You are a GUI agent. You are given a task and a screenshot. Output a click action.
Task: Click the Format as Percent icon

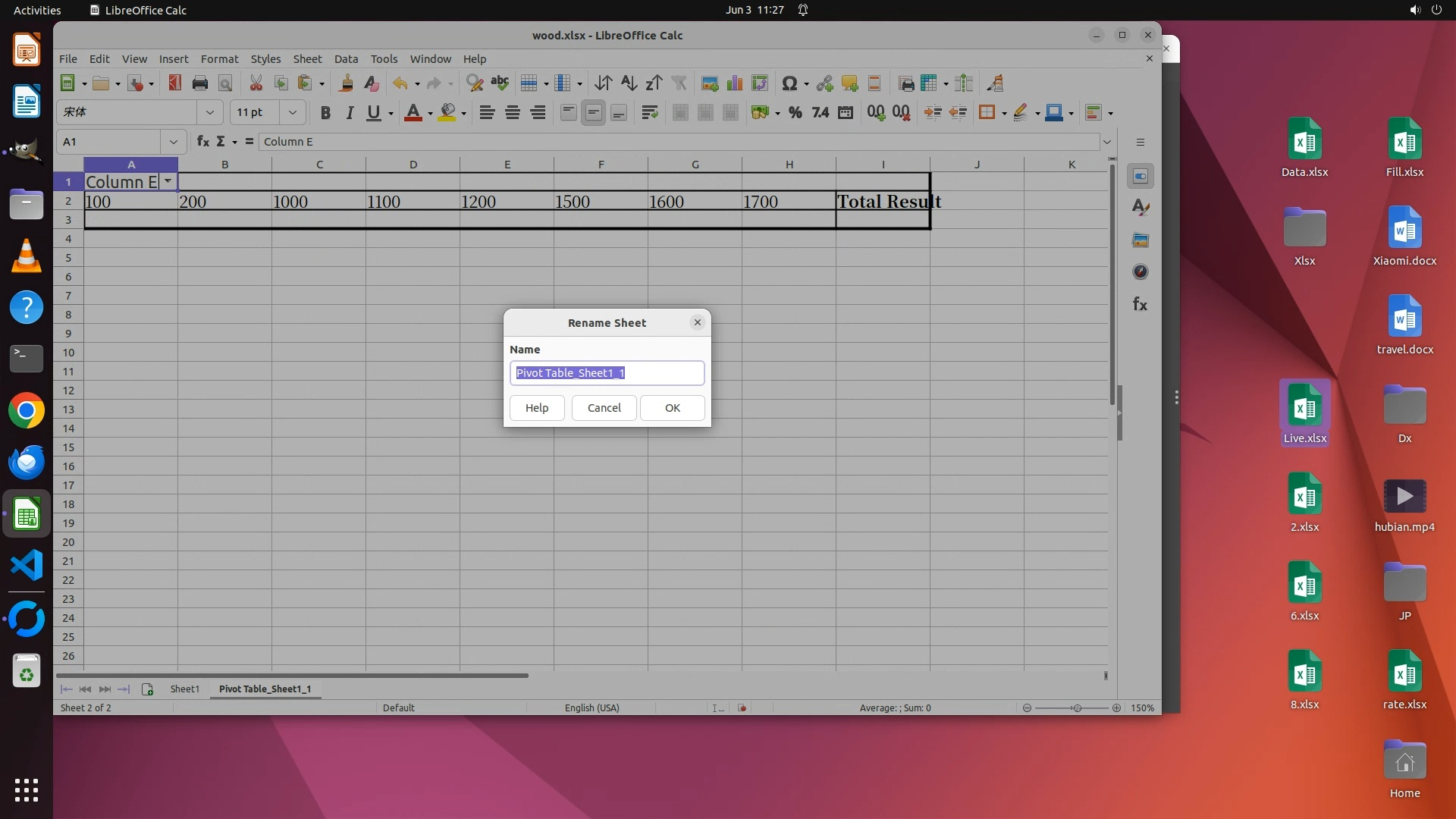click(795, 113)
